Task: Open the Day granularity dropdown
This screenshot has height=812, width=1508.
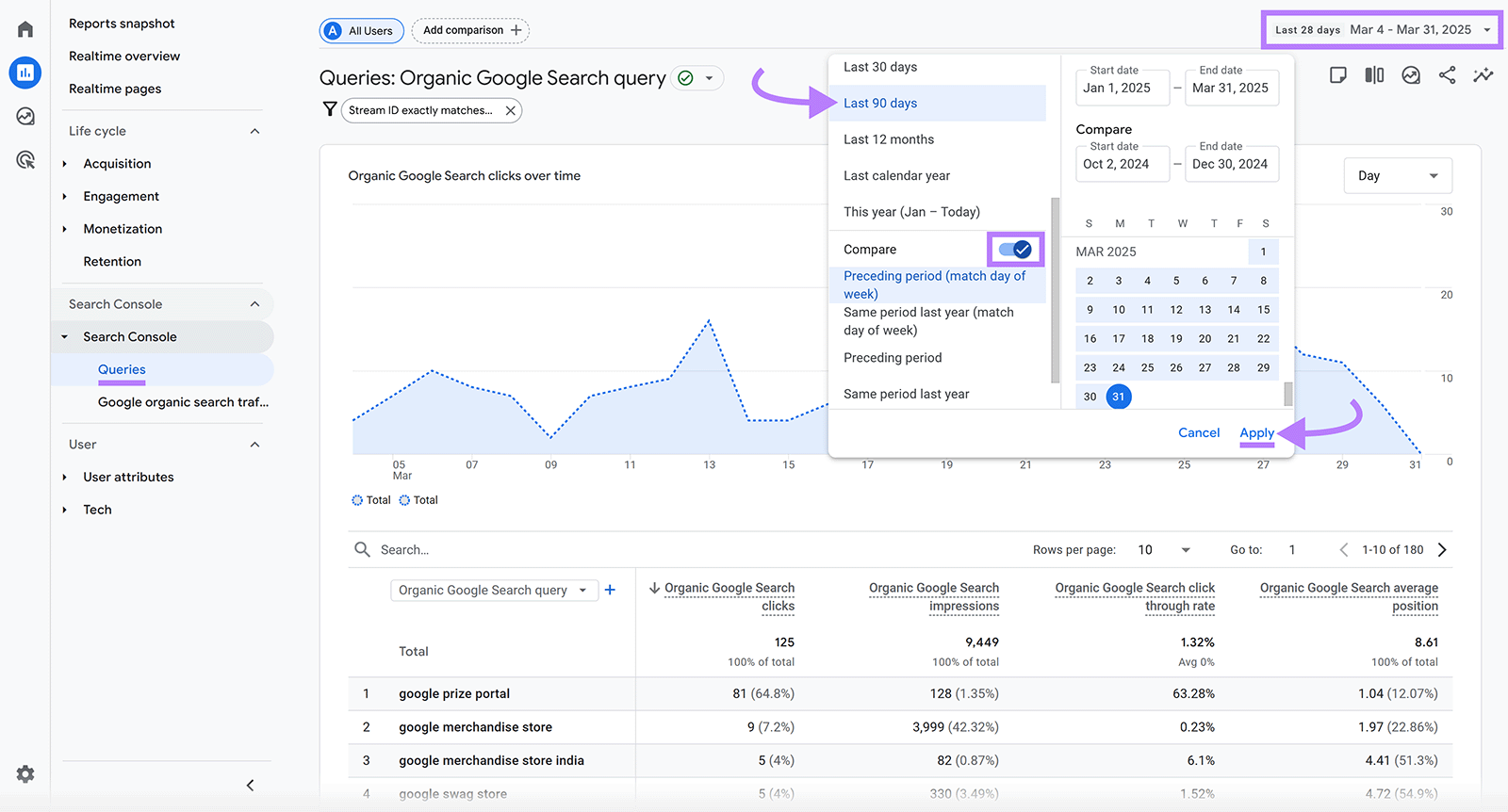Action: pyautogui.click(x=1398, y=175)
